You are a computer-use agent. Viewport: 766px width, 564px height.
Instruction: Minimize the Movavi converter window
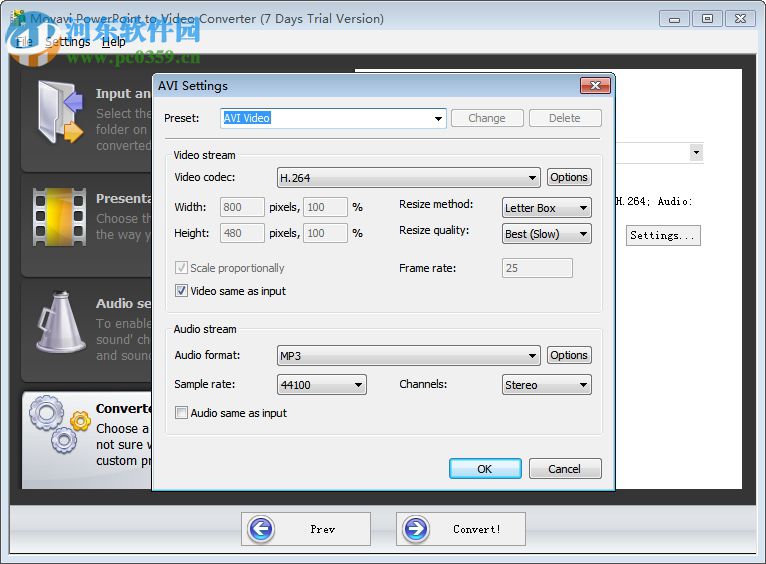pos(675,19)
